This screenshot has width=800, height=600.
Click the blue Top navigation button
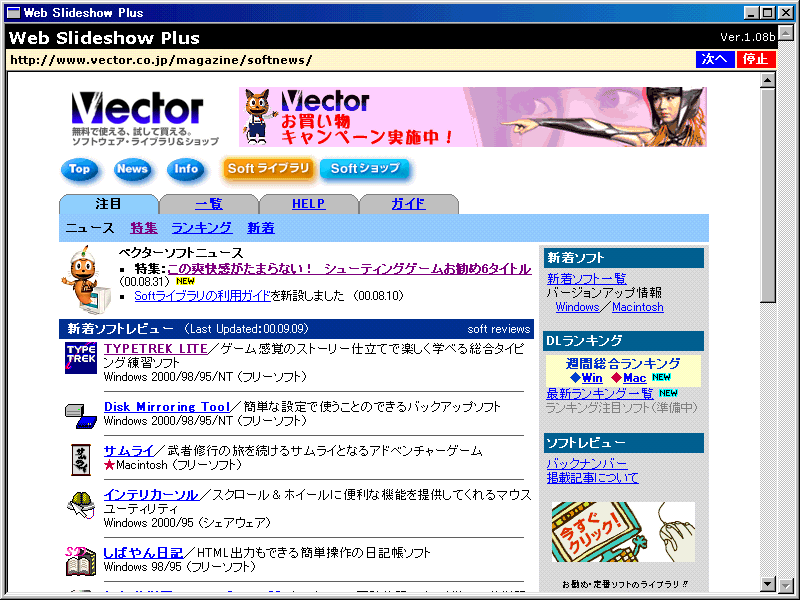[80, 169]
